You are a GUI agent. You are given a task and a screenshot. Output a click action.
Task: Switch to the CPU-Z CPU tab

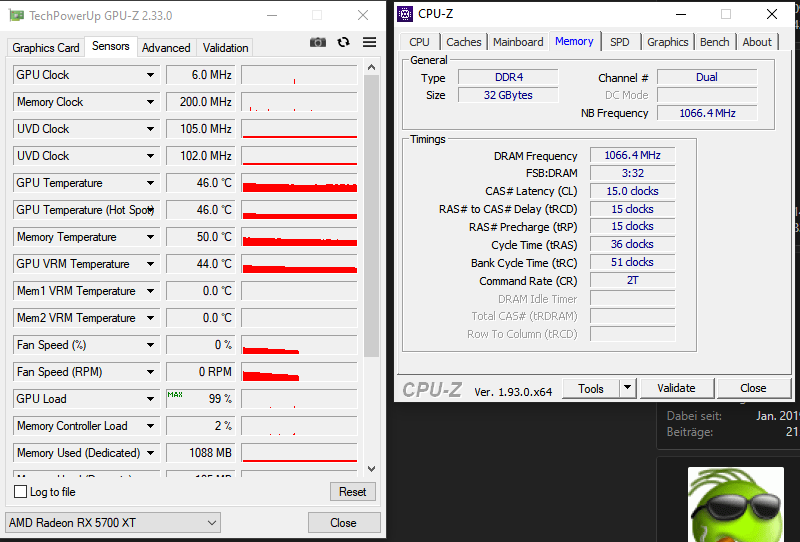pos(419,42)
